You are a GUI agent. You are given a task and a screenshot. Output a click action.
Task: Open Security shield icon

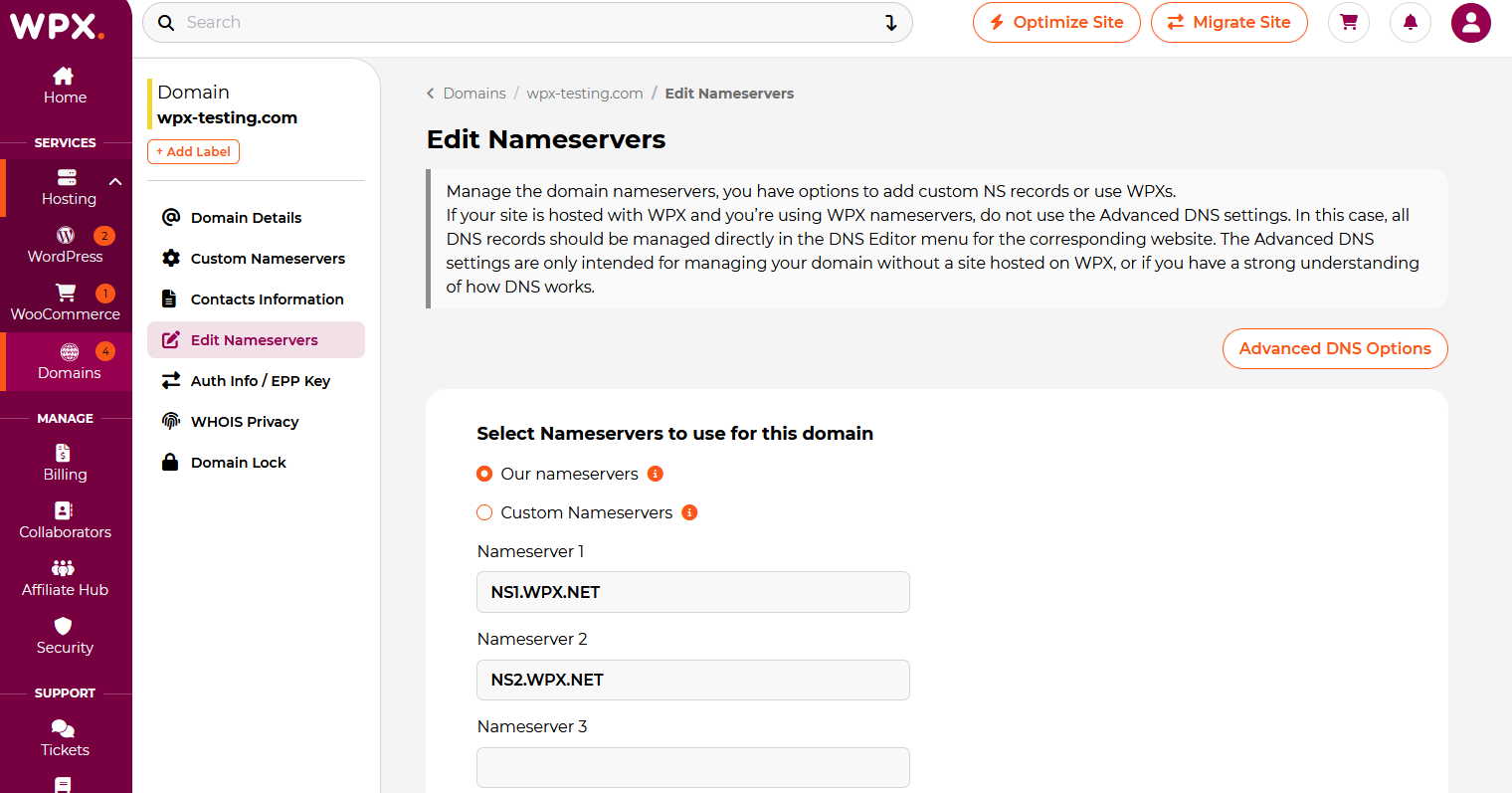pos(63,625)
